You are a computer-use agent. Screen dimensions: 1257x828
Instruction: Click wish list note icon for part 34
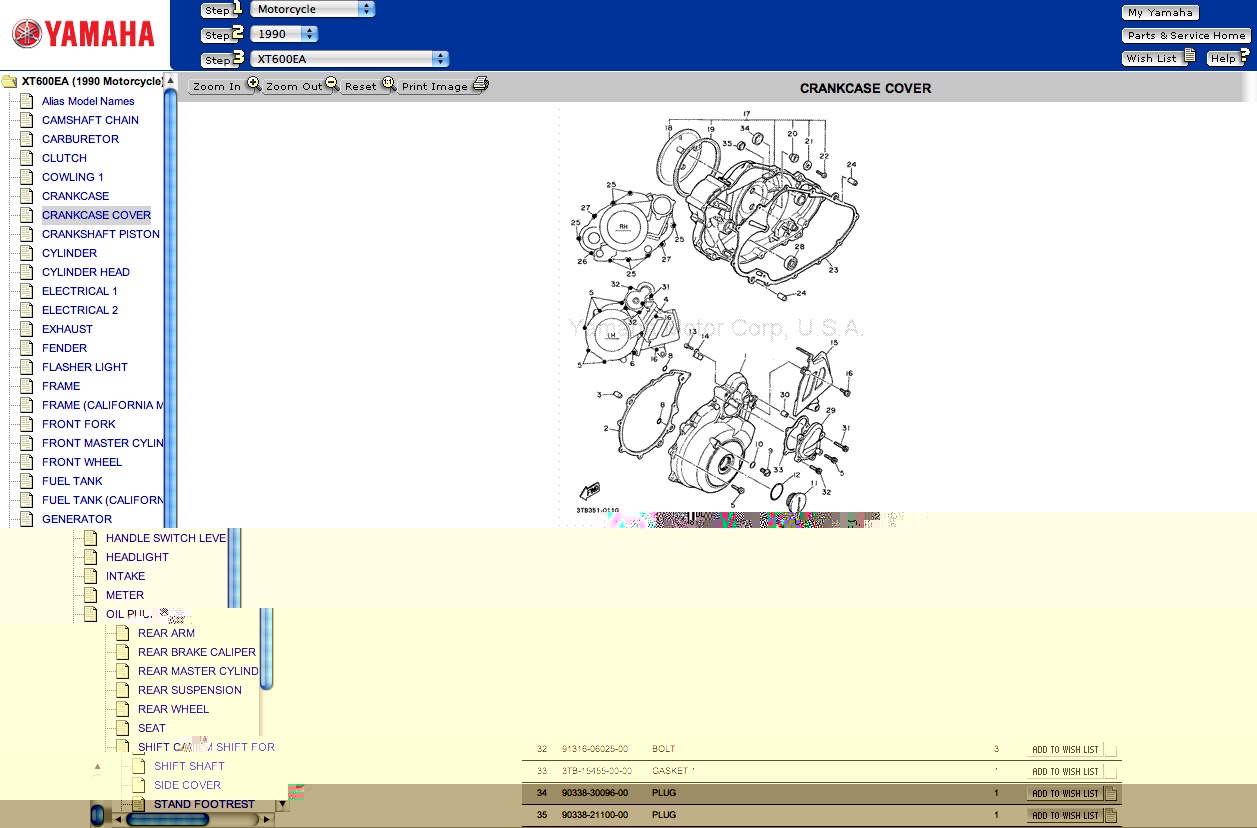click(x=1110, y=794)
